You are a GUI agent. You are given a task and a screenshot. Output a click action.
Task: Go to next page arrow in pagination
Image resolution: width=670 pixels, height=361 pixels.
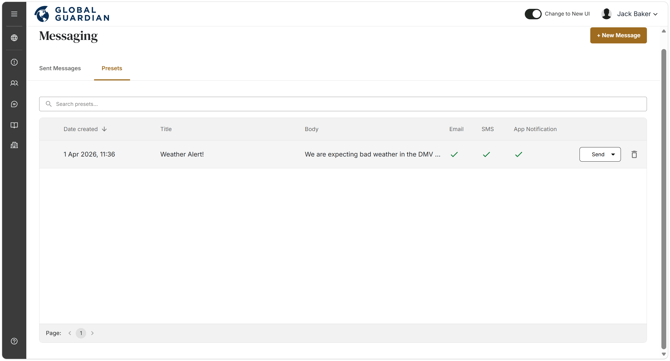[92, 333]
